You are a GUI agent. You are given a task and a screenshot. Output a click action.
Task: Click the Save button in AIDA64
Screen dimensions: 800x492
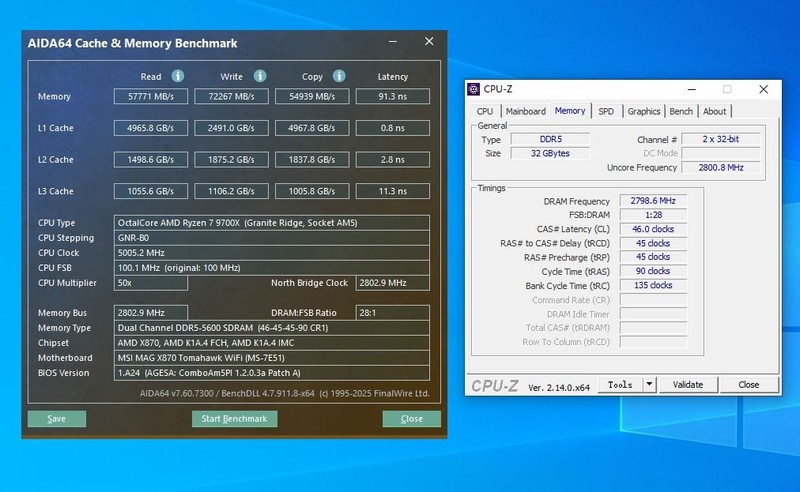(57, 419)
